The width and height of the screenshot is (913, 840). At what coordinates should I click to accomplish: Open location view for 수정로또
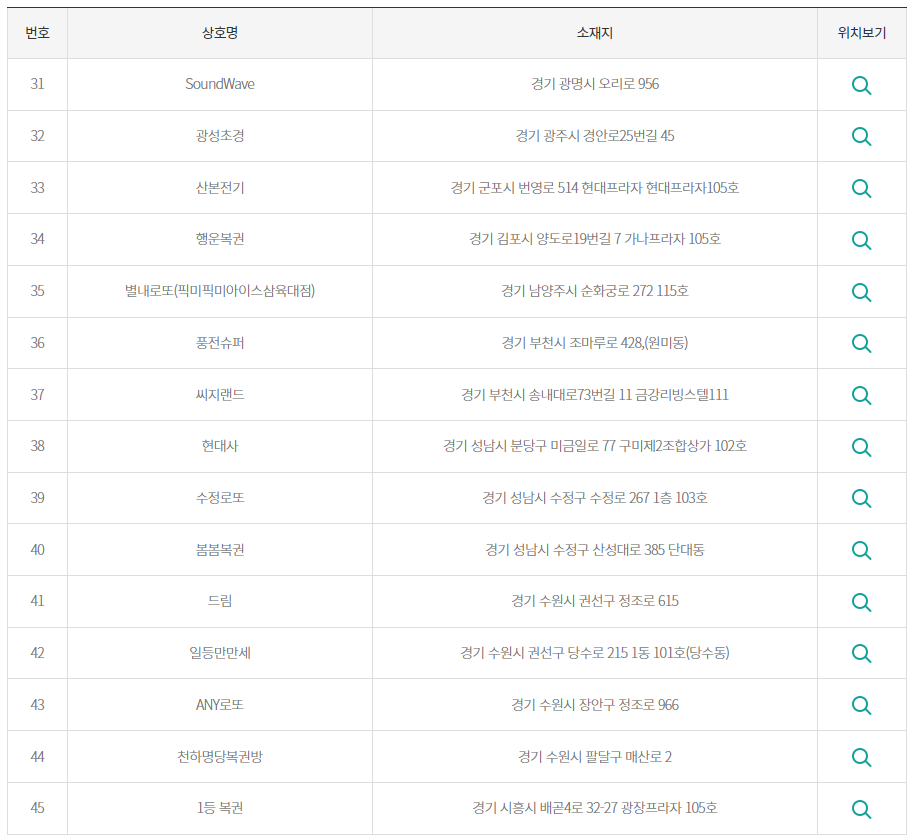861,498
